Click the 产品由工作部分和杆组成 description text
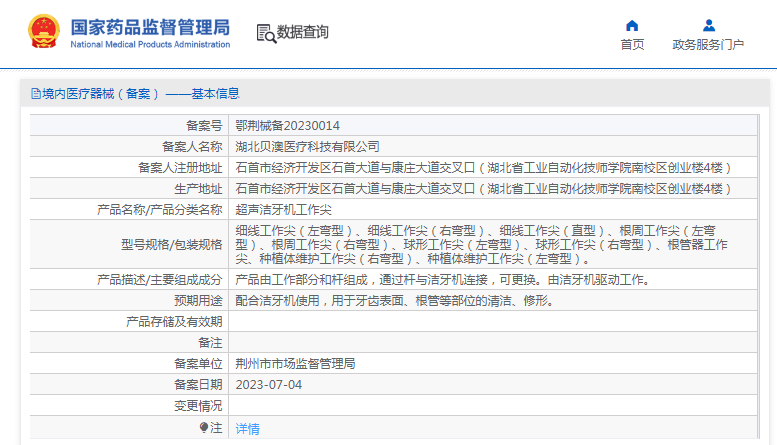The image size is (777, 445). click(x=443, y=280)
